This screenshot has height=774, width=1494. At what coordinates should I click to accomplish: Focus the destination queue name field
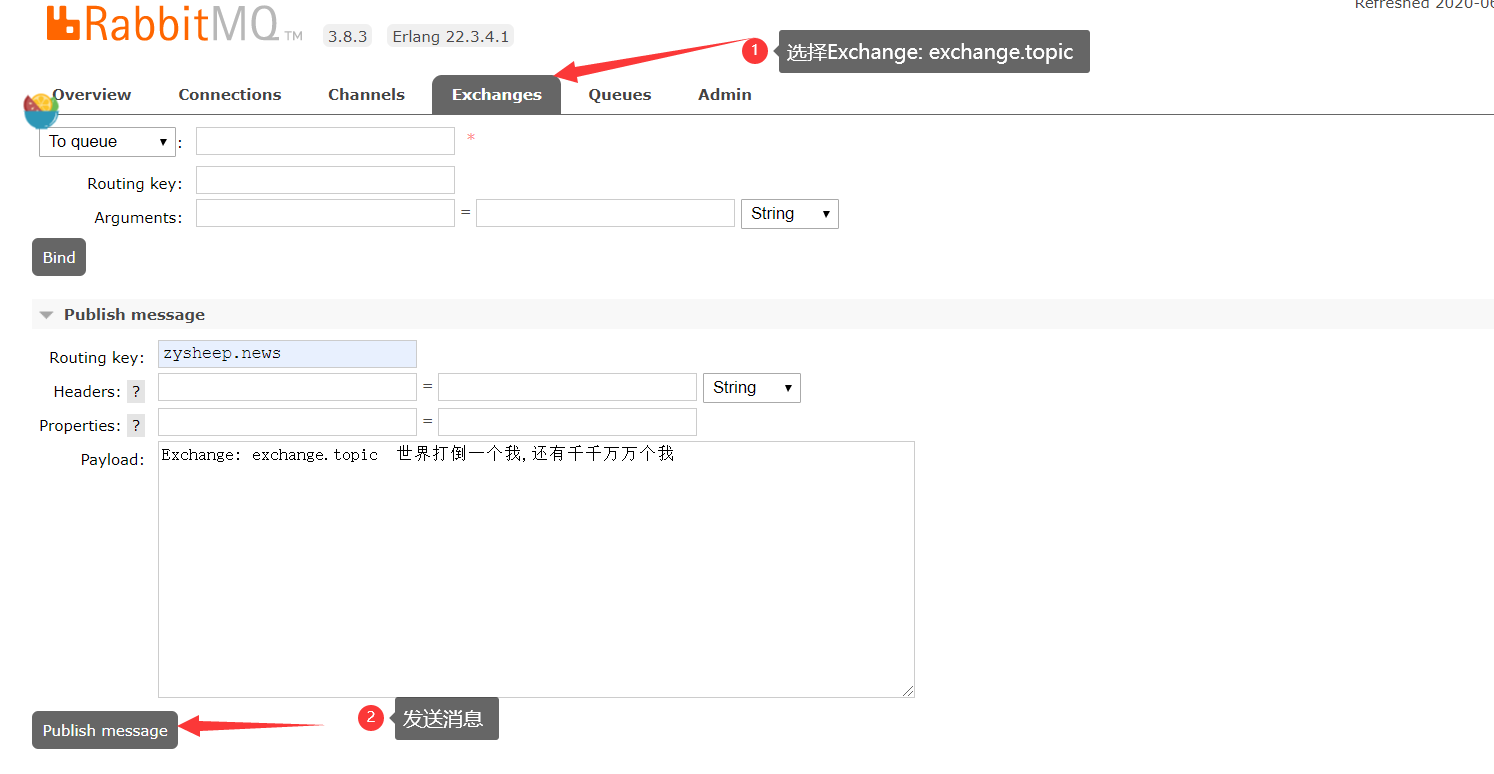click(325, 141)
